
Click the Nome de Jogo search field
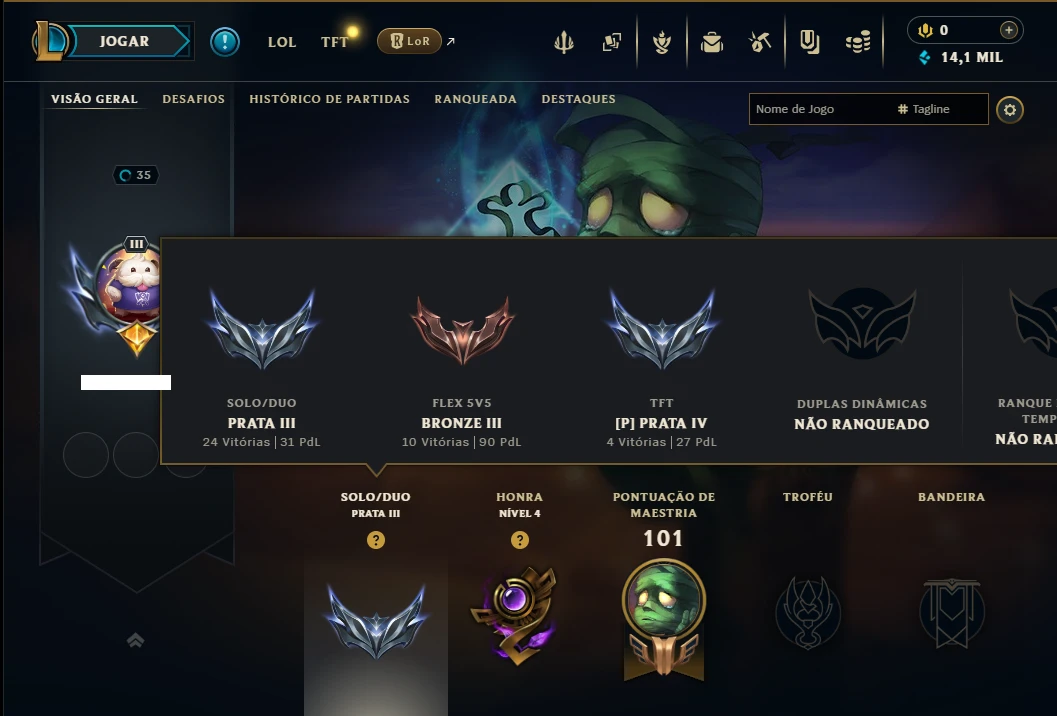tap(819, 109)
